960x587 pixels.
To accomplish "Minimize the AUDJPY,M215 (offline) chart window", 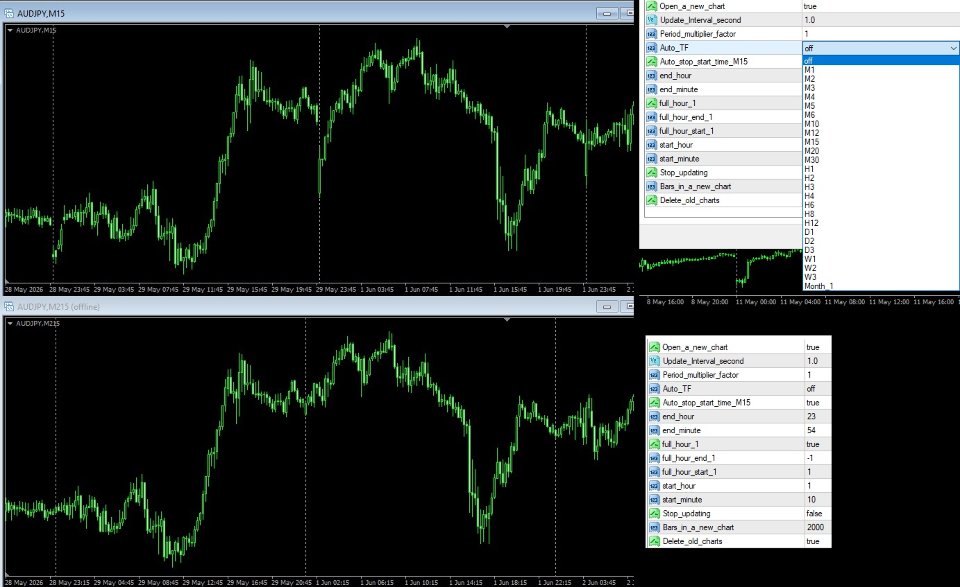I will coord(607,307).
